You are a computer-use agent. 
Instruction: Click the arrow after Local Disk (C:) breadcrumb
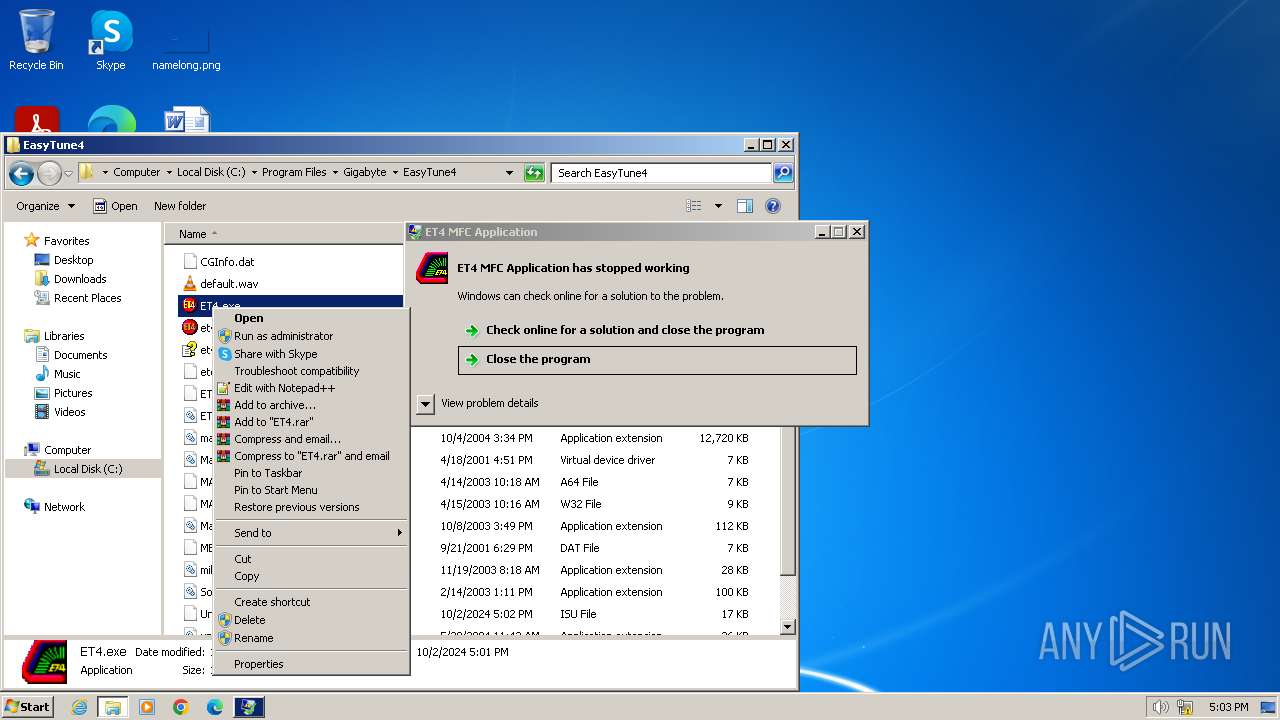click(x=254, y=172)
